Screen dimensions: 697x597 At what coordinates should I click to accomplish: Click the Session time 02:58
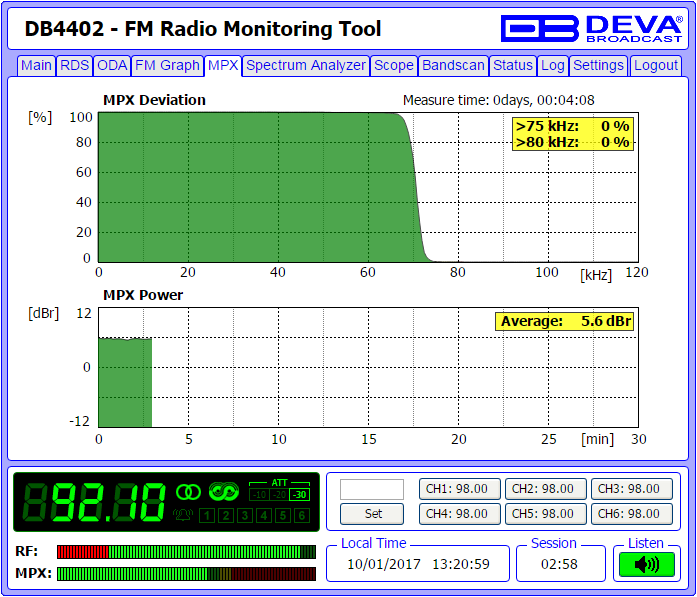click(x=559, y=564)
